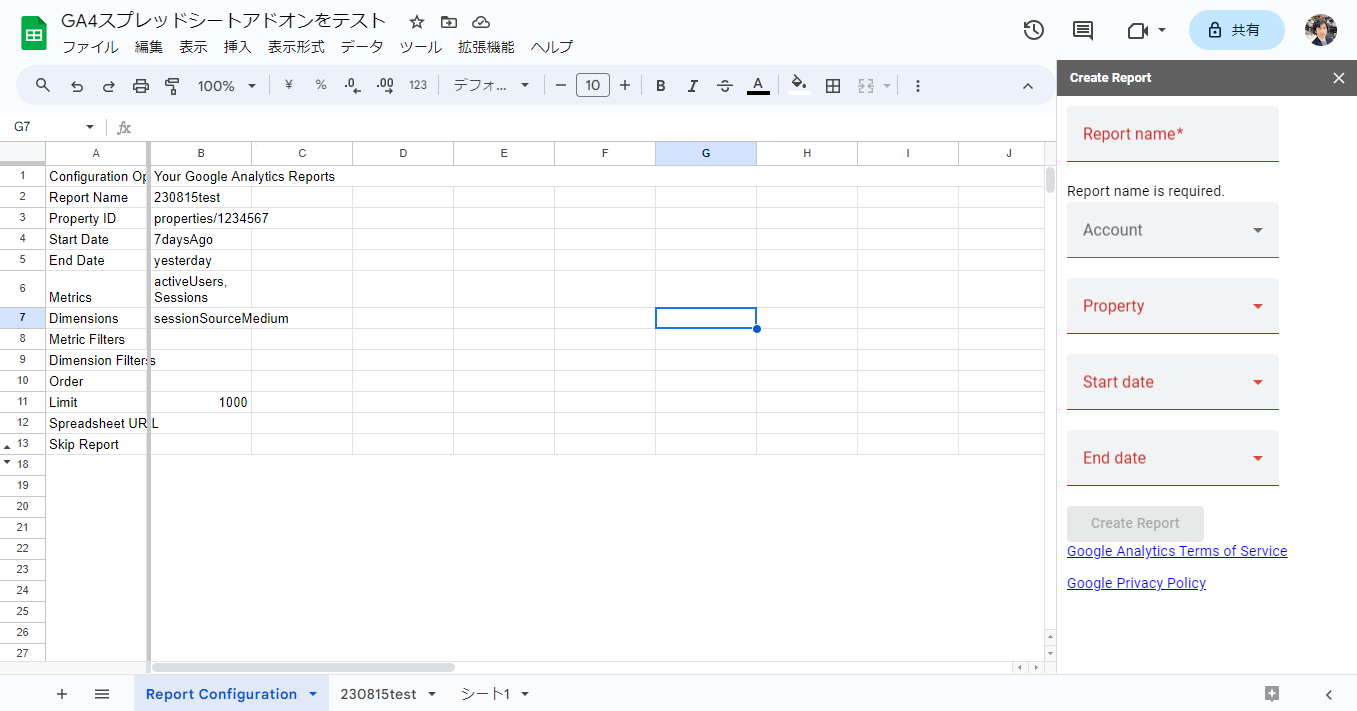
Task: Activate the paint format tool
Action: [x=172, y=86]
